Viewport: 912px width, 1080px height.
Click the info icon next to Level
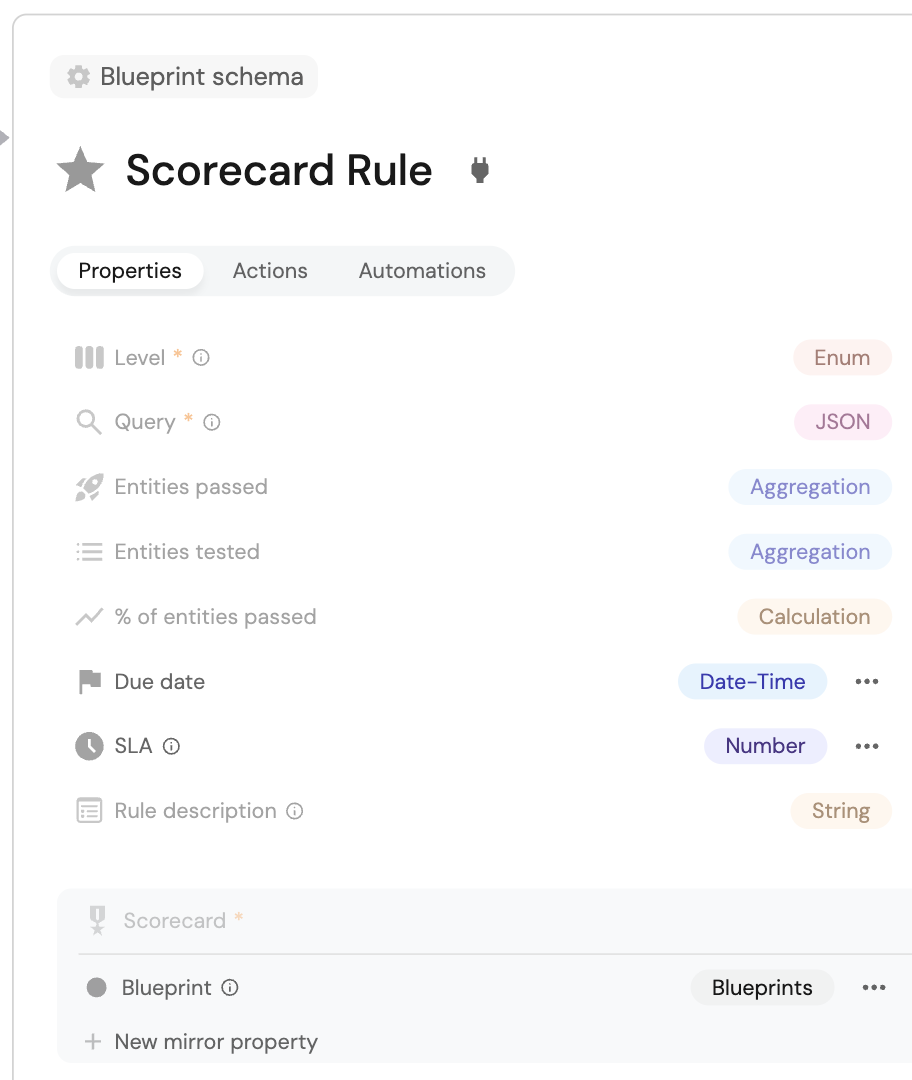pyautogui.click(x=201, y=358)
